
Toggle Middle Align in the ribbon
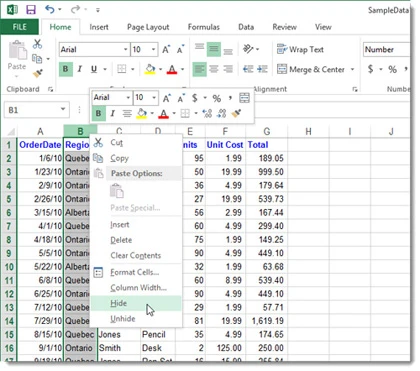(x=214, y=49)
